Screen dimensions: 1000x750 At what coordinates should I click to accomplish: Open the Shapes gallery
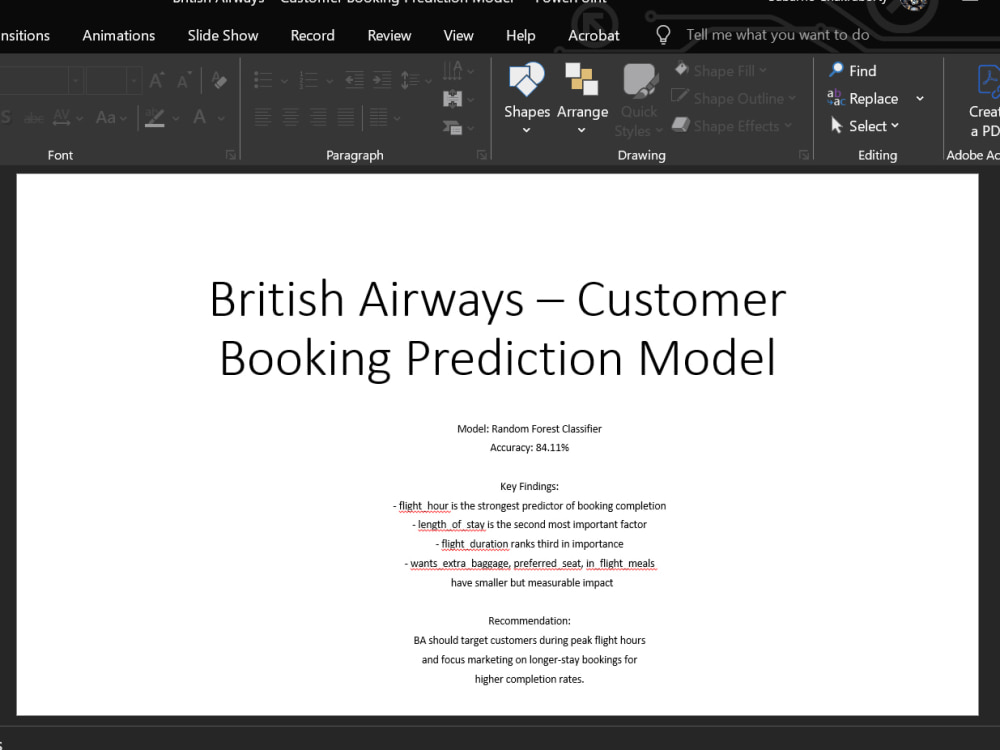pos(527,98)
